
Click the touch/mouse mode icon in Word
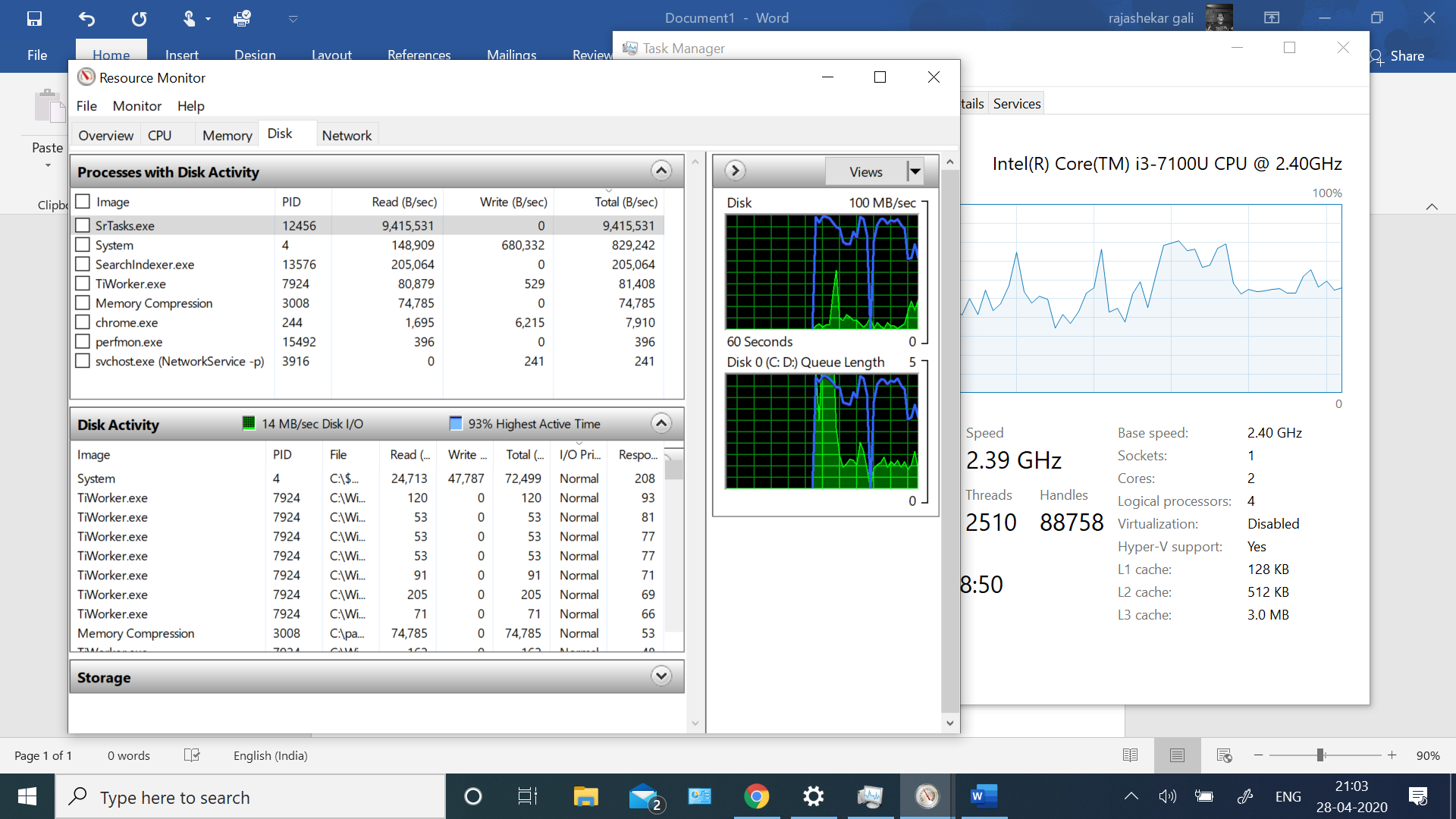coord(190,18)
